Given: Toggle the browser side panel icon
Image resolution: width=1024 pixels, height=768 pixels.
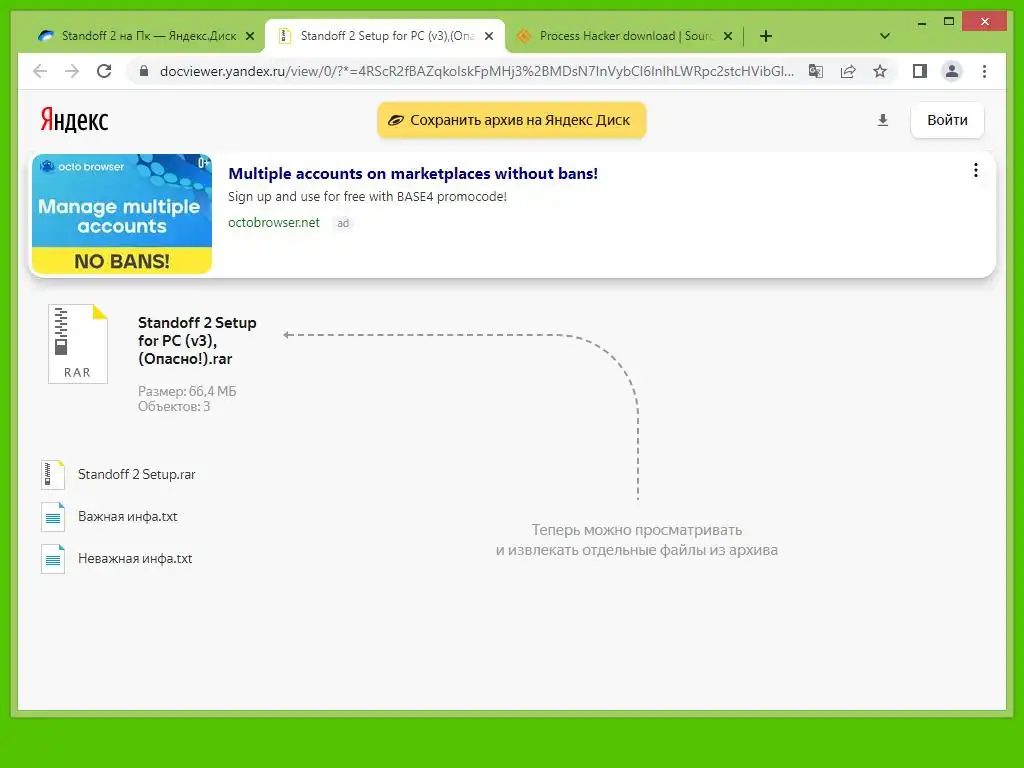Looking at the screenshot, I should tap(920, 71).
